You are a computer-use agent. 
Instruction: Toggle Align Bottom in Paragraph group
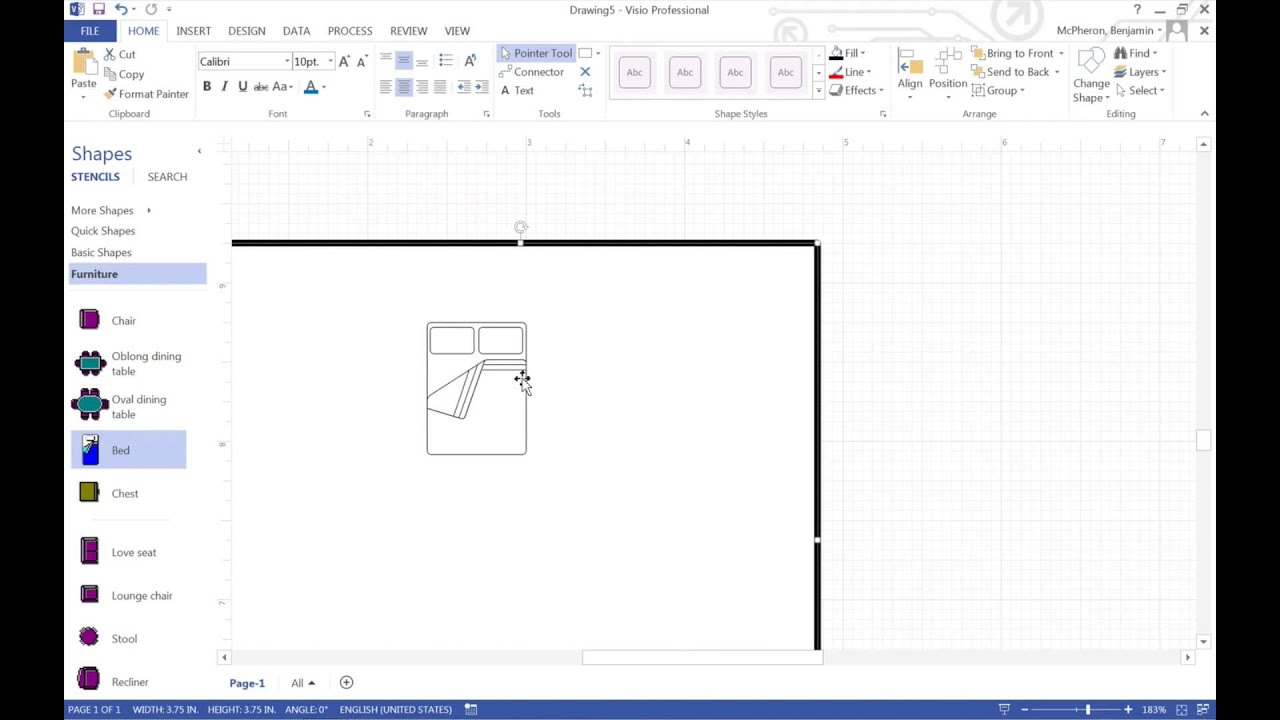(422, 61)
